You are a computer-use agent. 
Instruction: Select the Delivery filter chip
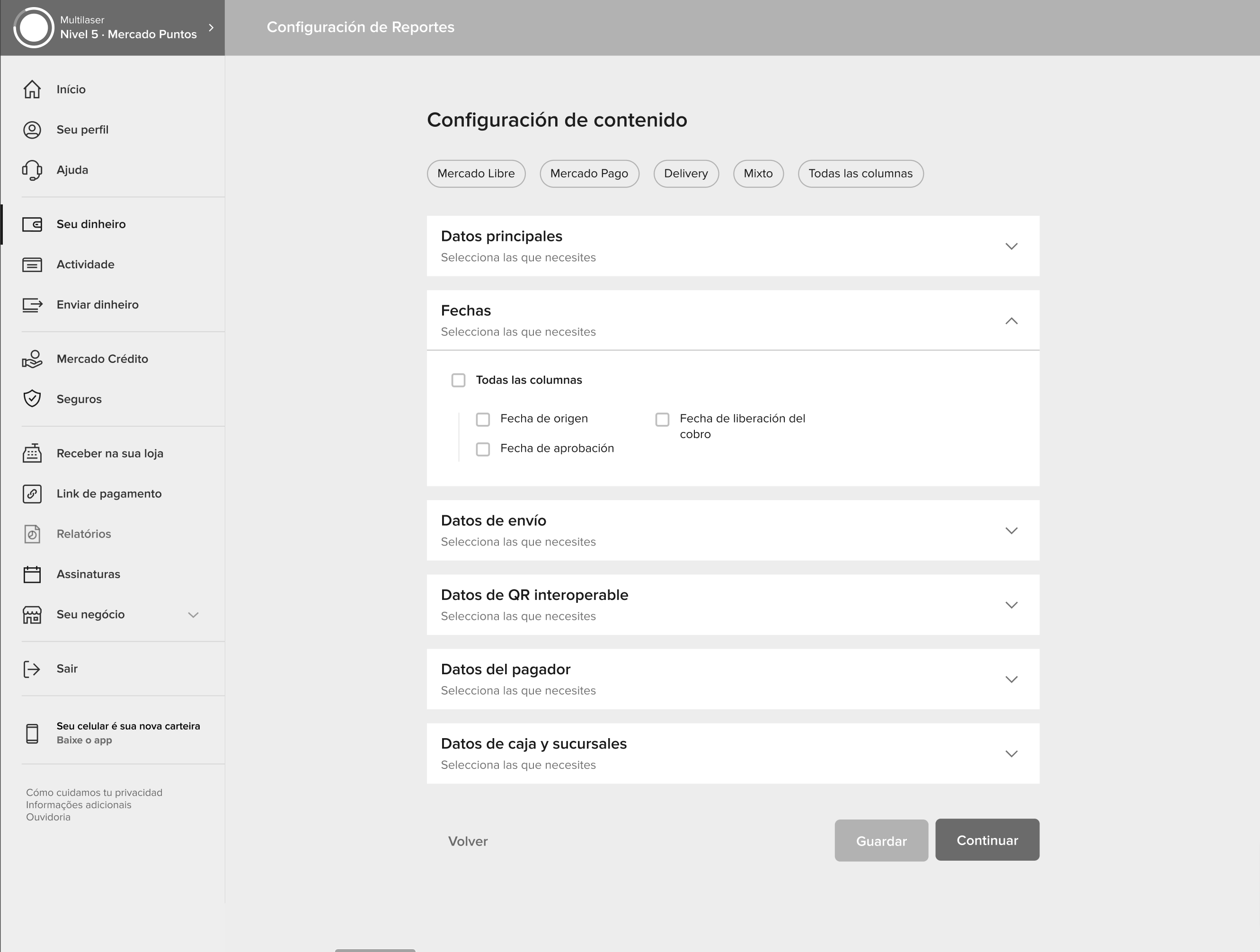[x=685, y=174]
